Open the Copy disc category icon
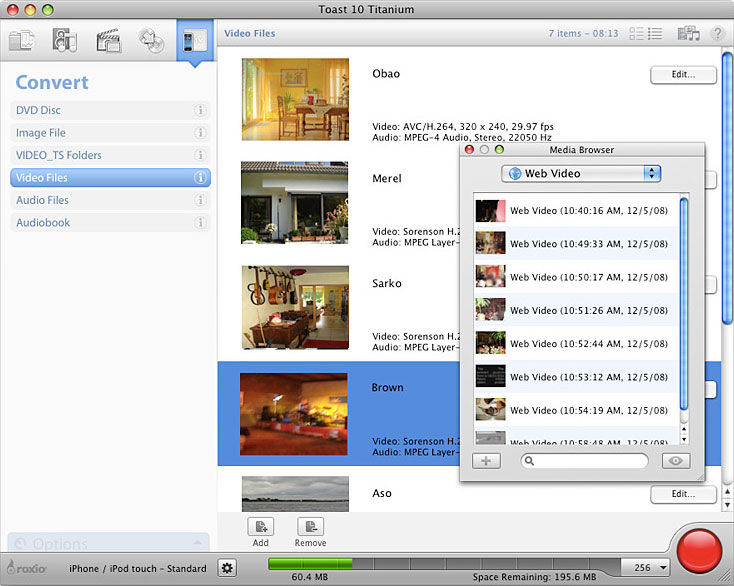This screenshot has height=586, width=734. (151, 41)
